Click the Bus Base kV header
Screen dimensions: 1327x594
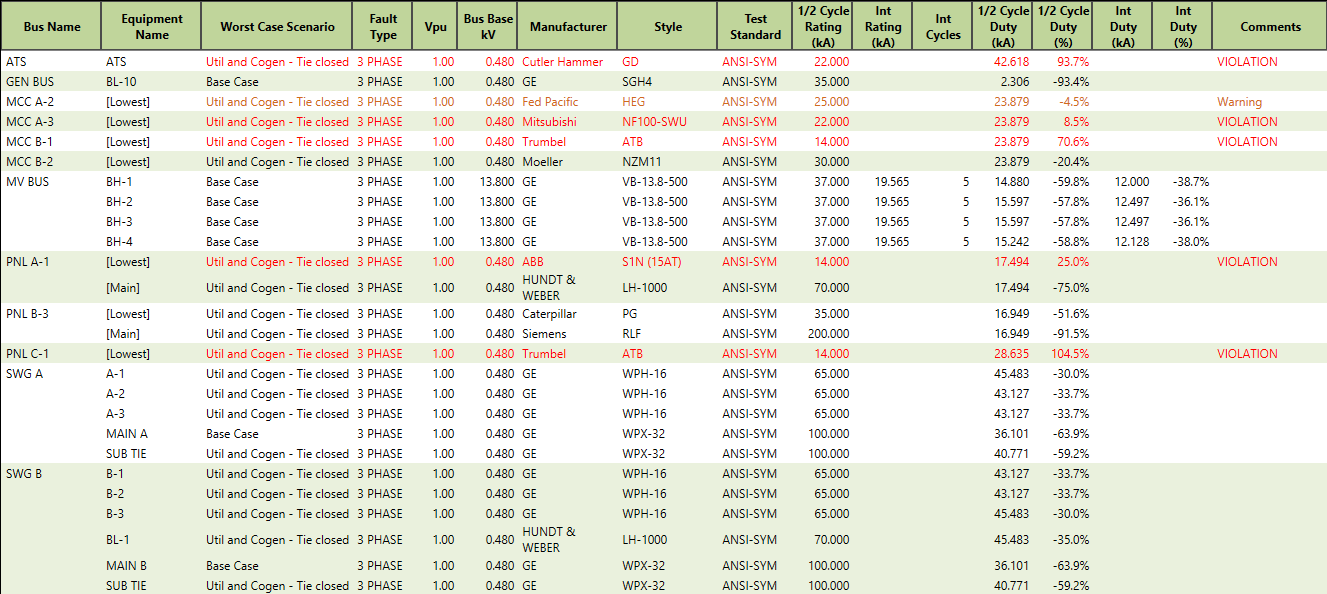click(488, 27)
